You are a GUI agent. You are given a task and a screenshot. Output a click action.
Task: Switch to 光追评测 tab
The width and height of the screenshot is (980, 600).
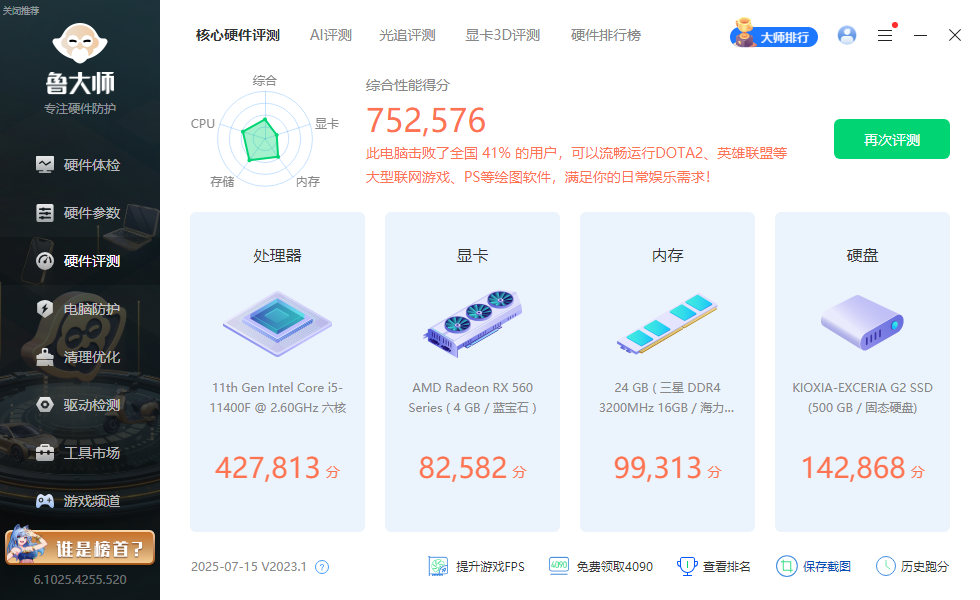(407, 36)
